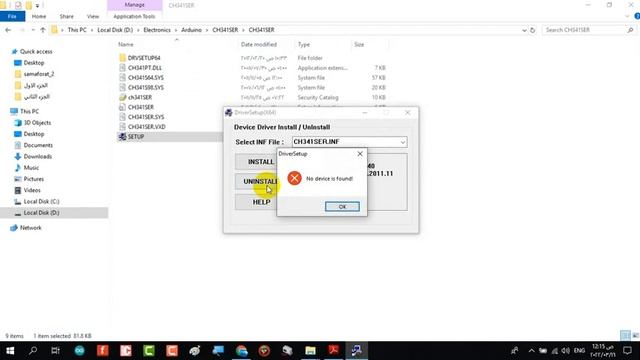Open Adobe Acrobat taskbar icon
The image size is (640, 360).
pos(333,351)
